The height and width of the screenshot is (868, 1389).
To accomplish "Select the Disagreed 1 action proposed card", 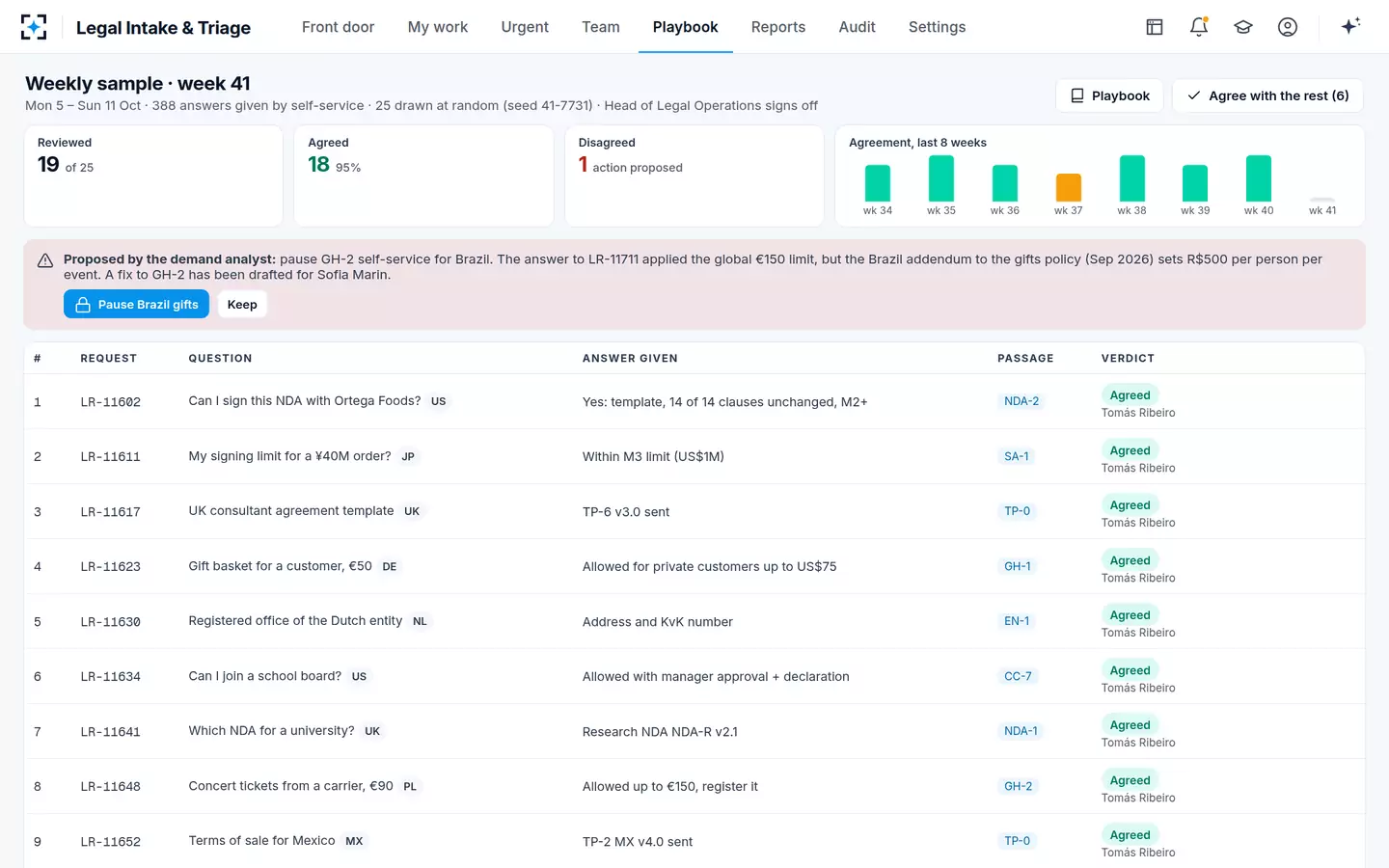I will tap(694, 176).
